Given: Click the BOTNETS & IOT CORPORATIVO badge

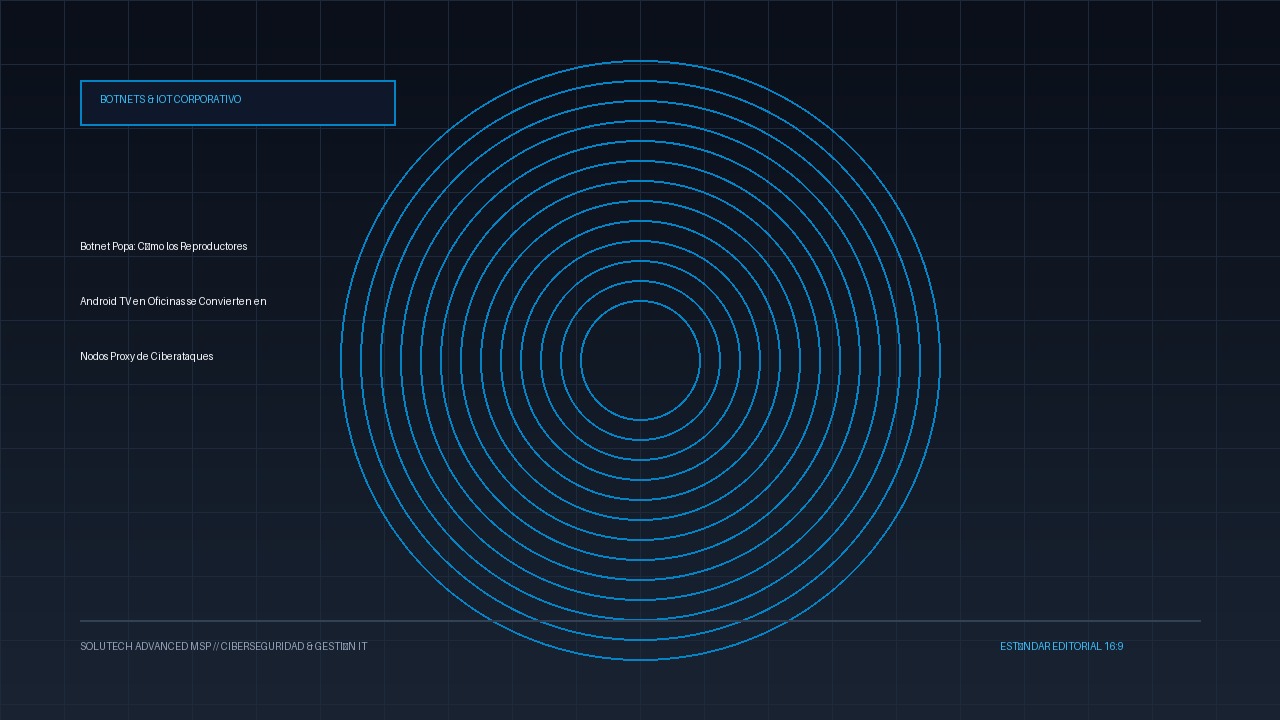Looking at the screenshot, I should (238, 103).
